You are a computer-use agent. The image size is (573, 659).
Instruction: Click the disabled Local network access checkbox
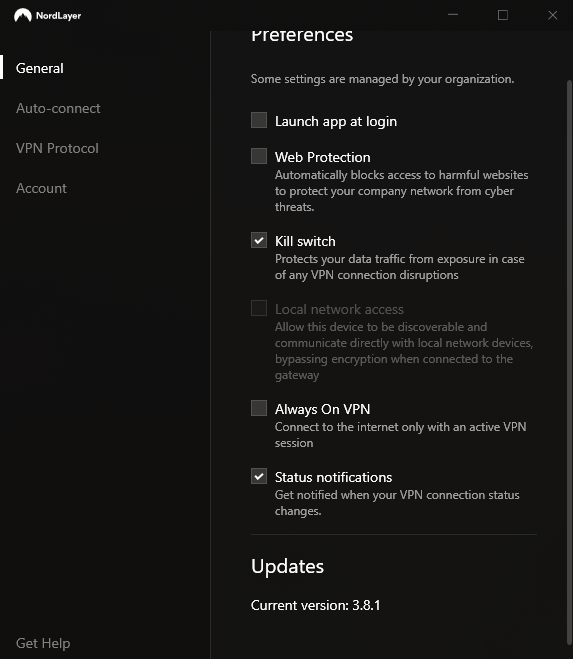coord(259,308)
